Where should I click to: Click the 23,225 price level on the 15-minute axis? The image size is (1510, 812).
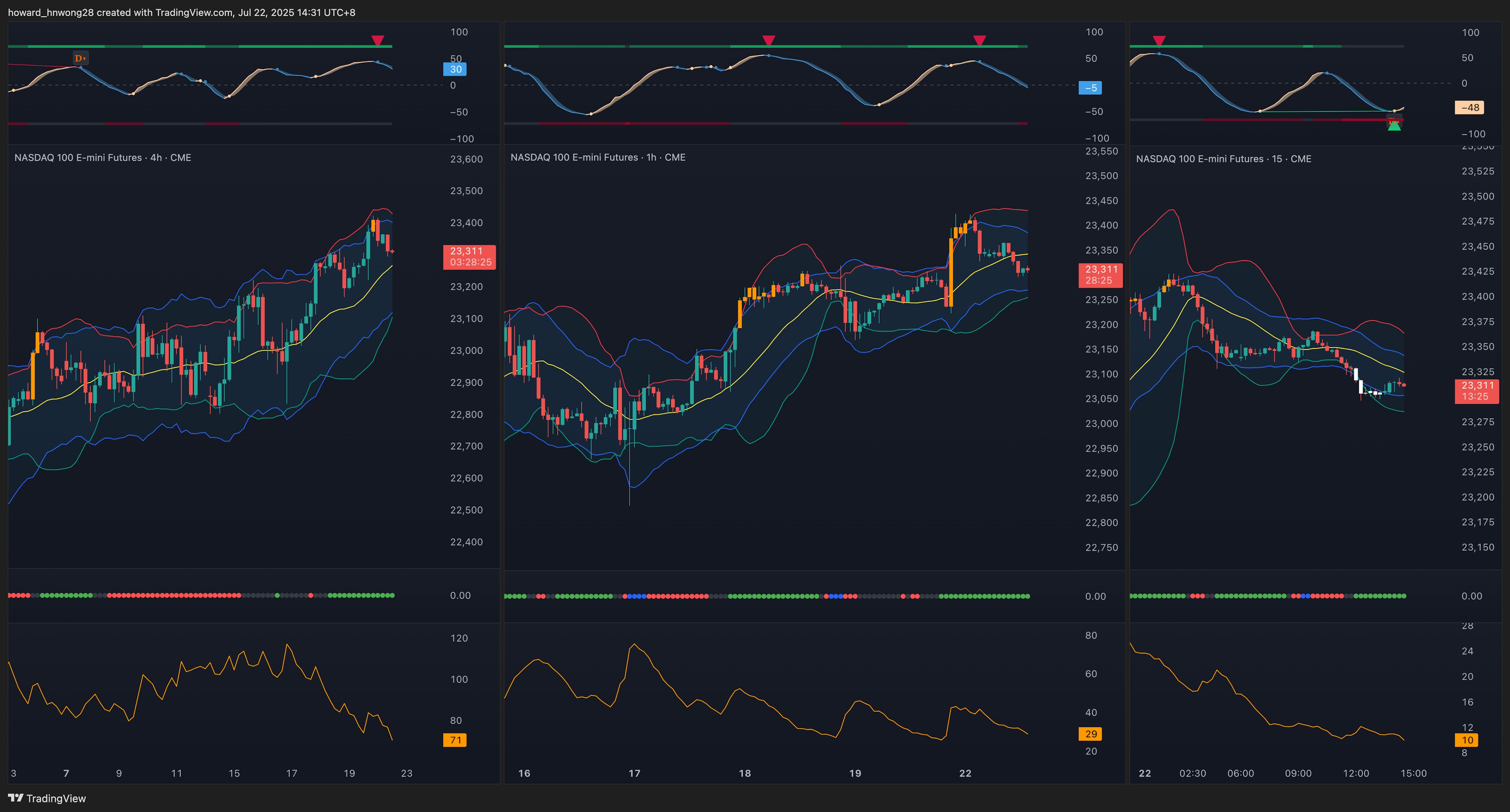[x=1478, y=472]
